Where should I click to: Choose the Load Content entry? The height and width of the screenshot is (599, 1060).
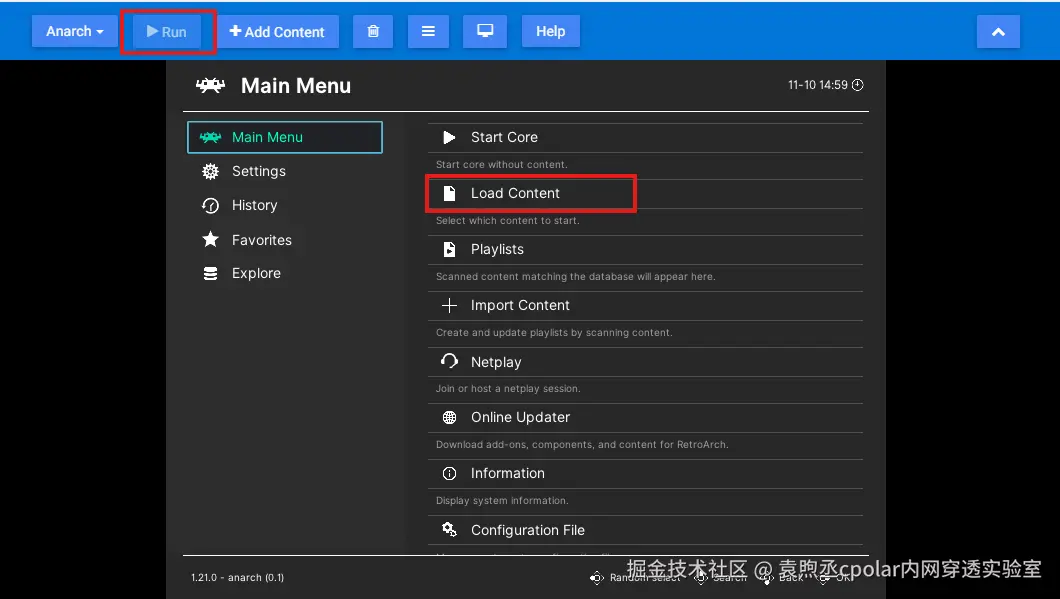[x=646, y=193]
